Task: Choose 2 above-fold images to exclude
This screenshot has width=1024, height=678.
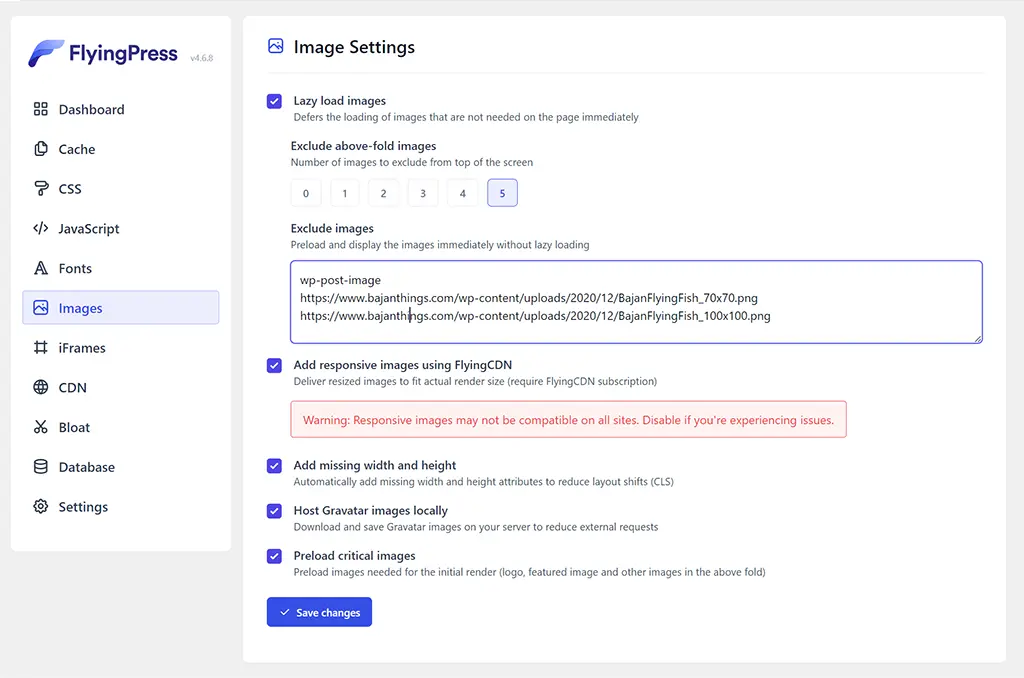Action: pyautogui.click(x=383, y=193)
